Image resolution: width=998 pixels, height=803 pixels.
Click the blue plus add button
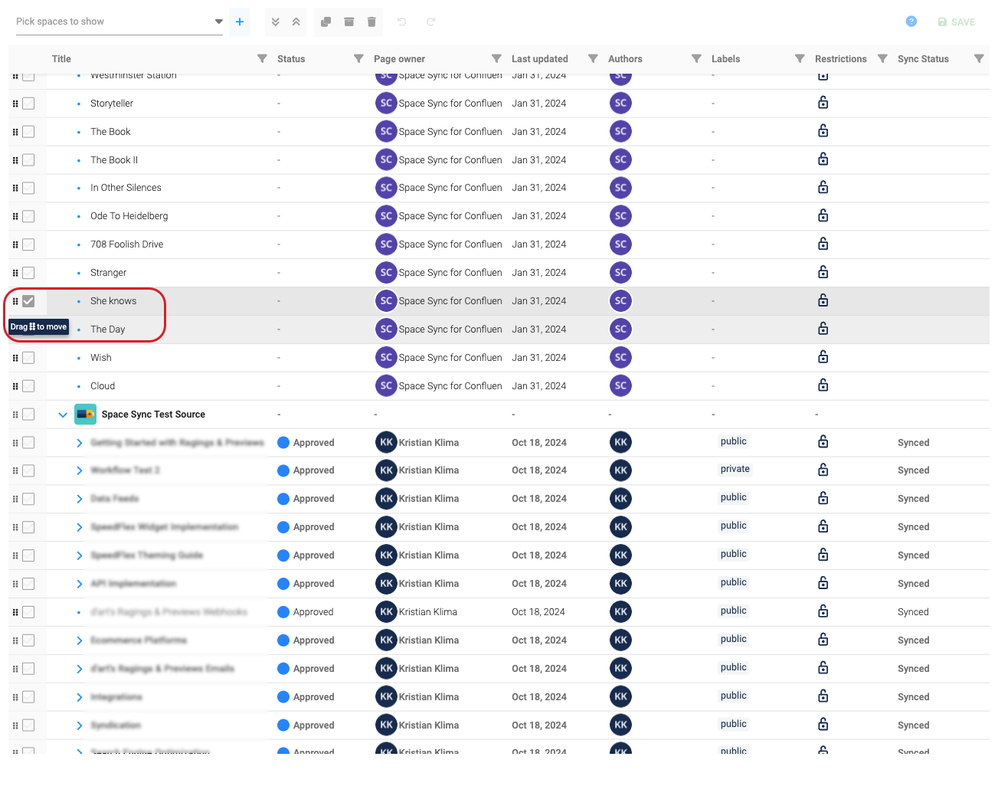[x=239, y=22]
